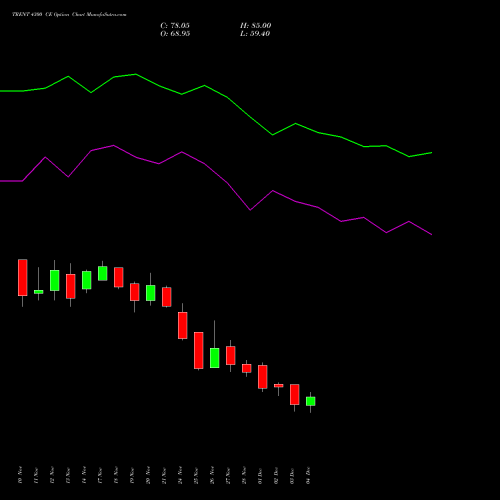Click the chart title text at top left
The image size is (500, 500).
click(x=69, y=14)
